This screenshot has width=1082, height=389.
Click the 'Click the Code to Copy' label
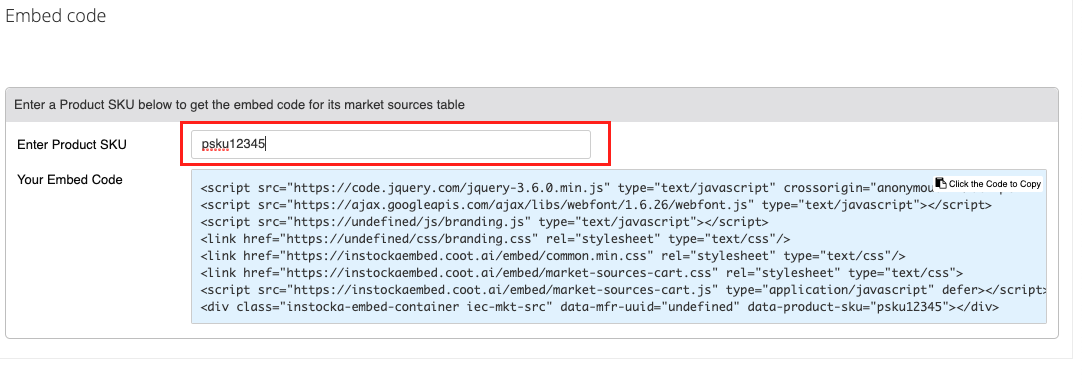pos(994,184)
